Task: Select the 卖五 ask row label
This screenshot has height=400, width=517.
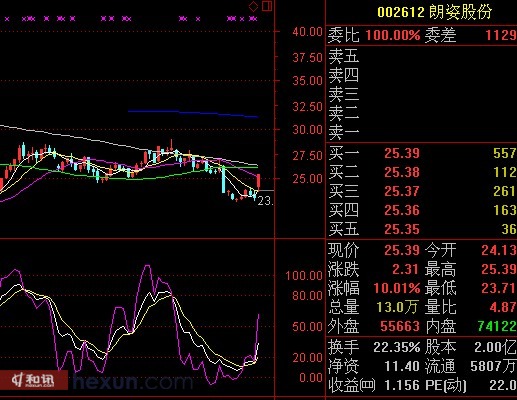Action: [344, 56]
